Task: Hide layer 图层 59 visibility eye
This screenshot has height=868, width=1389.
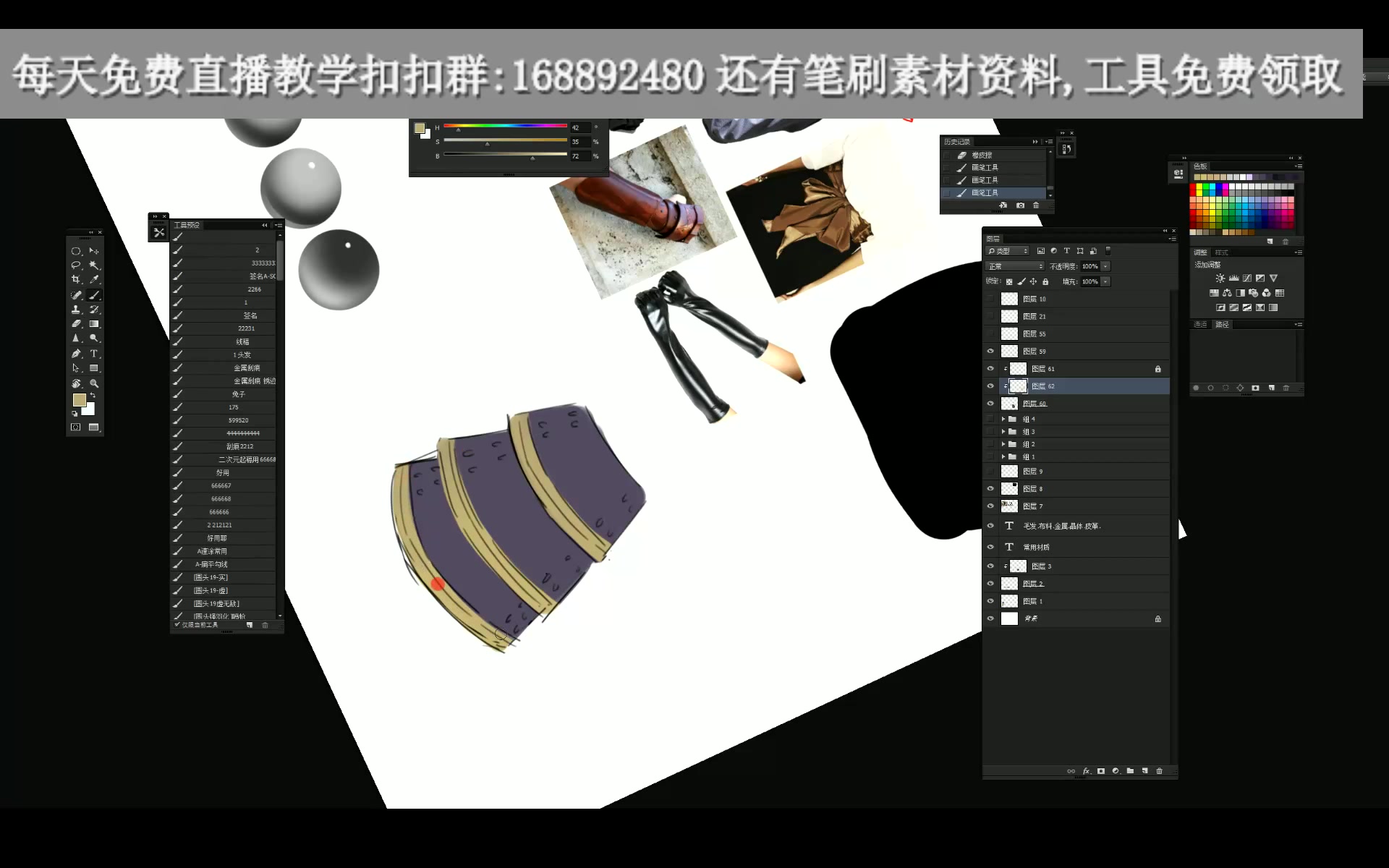Action: coord(990,352)
